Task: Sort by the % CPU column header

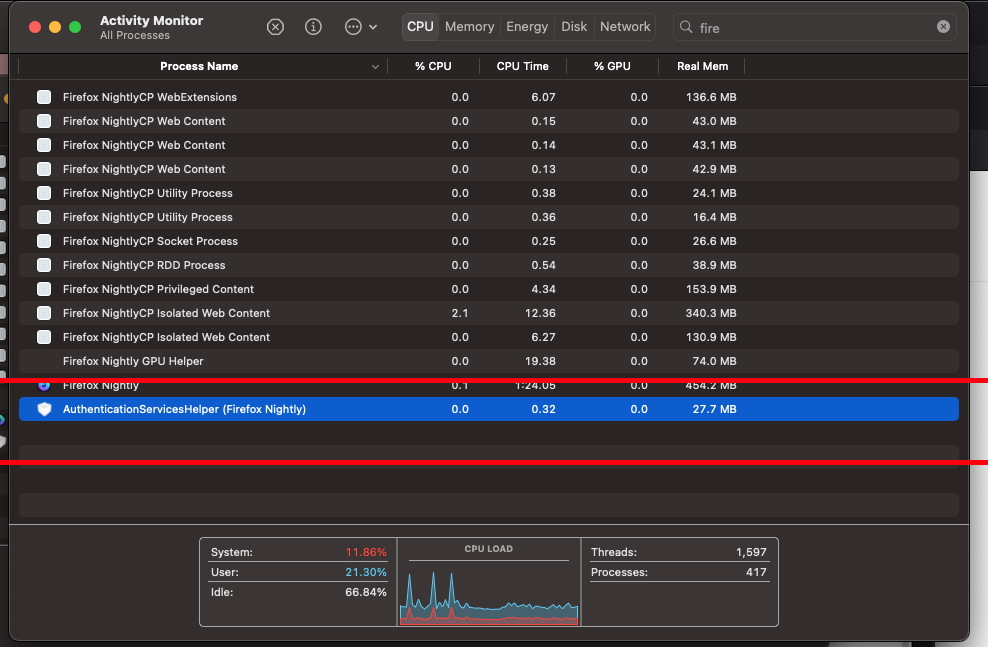Action: [x=433, y=66]
